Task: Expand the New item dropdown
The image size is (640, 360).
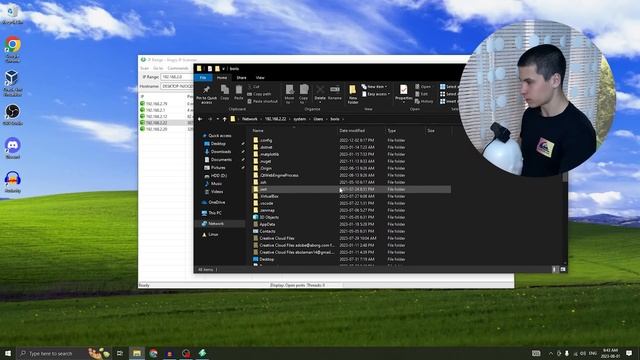Action: pos(374,87)
